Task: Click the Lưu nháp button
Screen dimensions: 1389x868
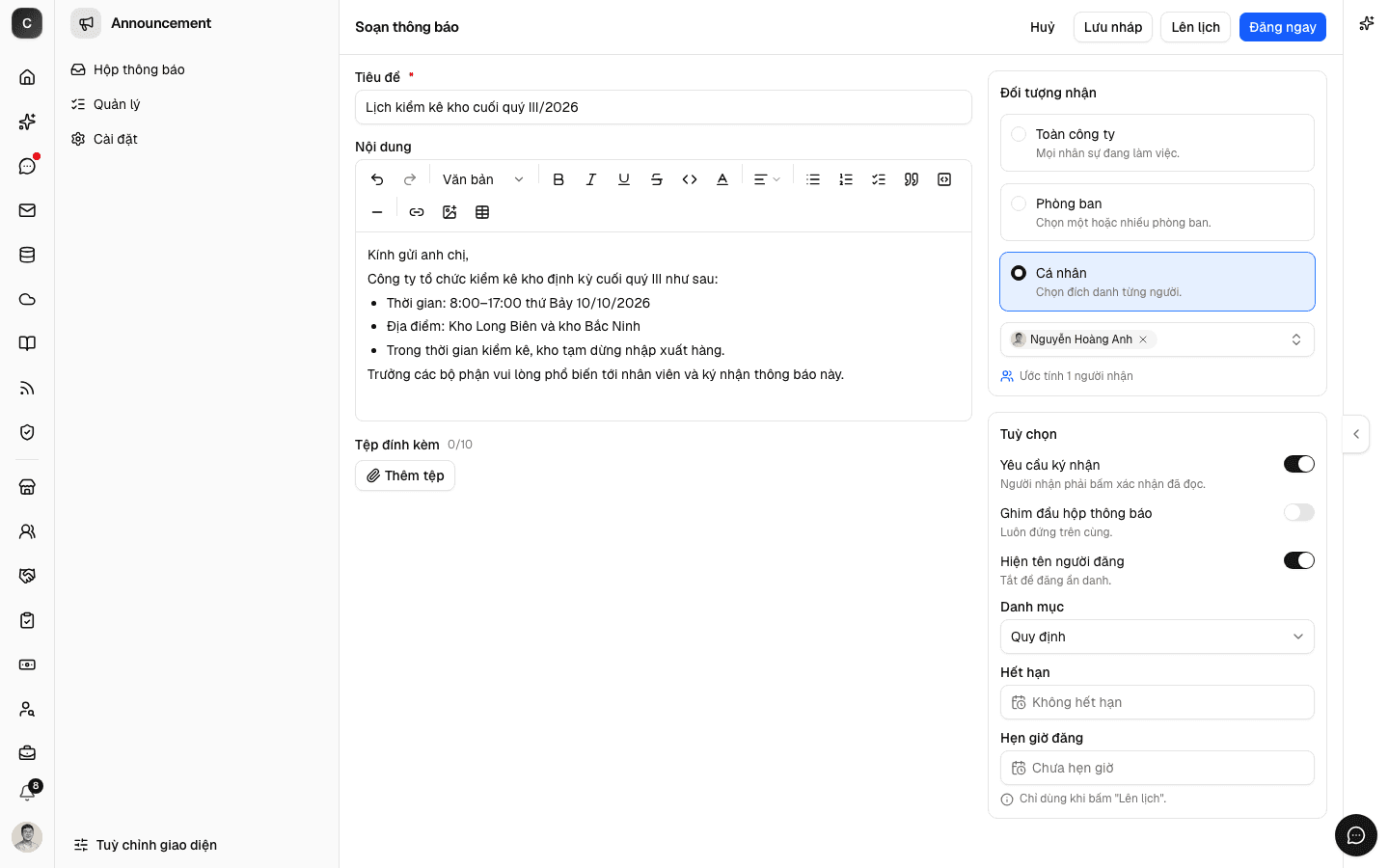Action: pos(1113,27)
